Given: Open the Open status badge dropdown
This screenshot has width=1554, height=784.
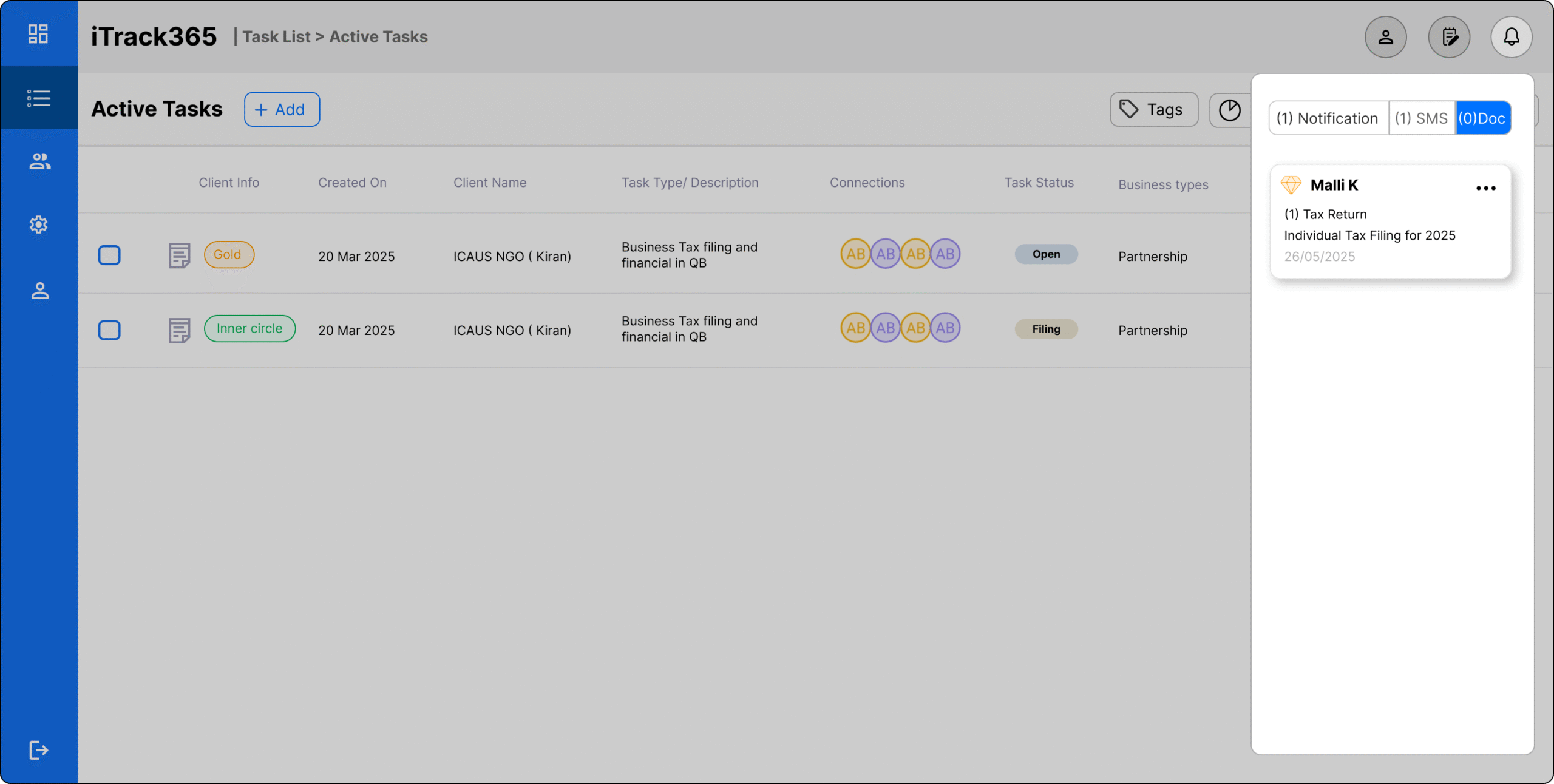Looking at the screenshot, I should (1046, 254).
